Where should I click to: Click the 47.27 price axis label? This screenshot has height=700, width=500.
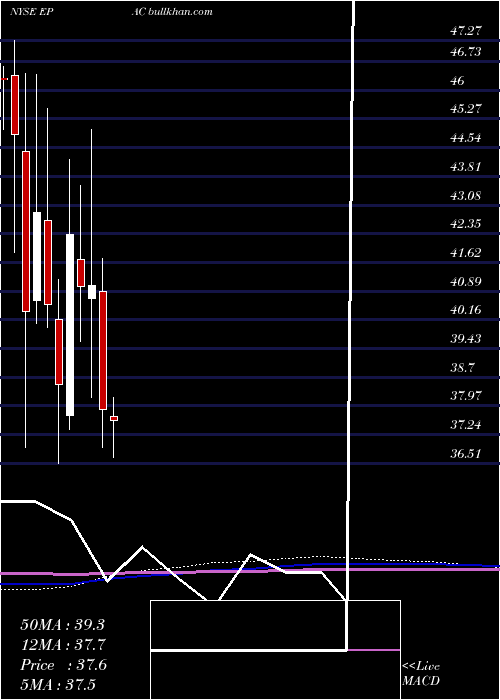point(466,31)
